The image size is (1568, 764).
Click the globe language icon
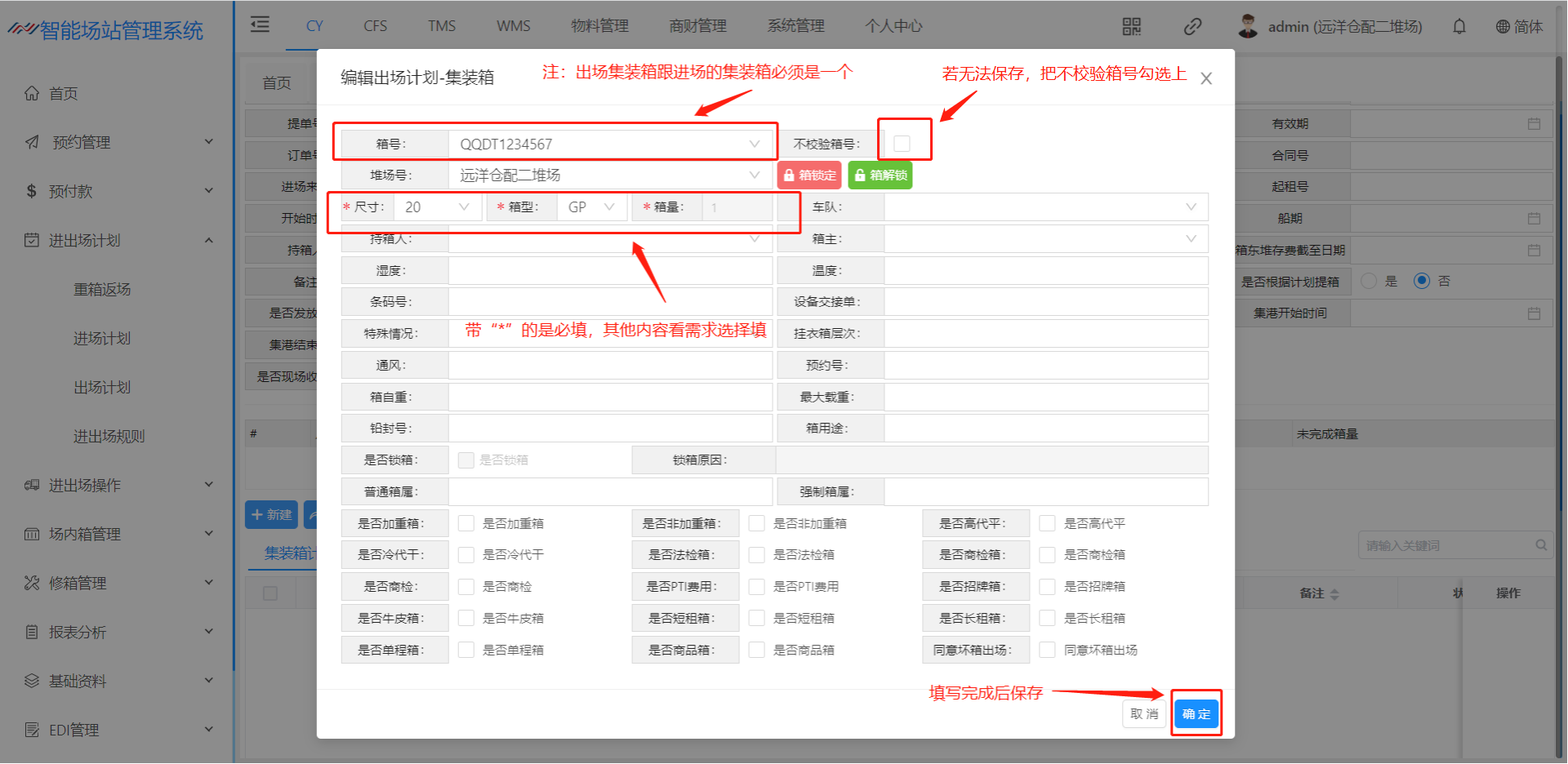pyautogui.click(x=1502, y=27)
